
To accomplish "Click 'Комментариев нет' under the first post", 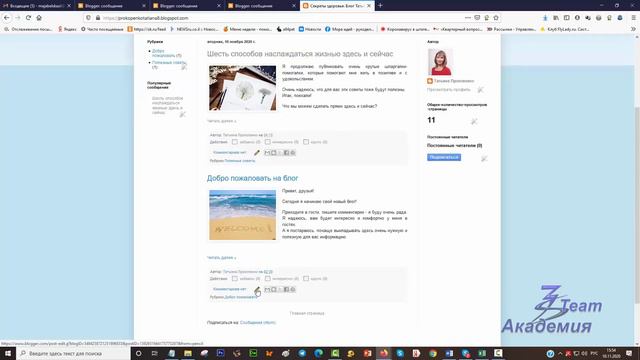I will [x=229, y=152].
